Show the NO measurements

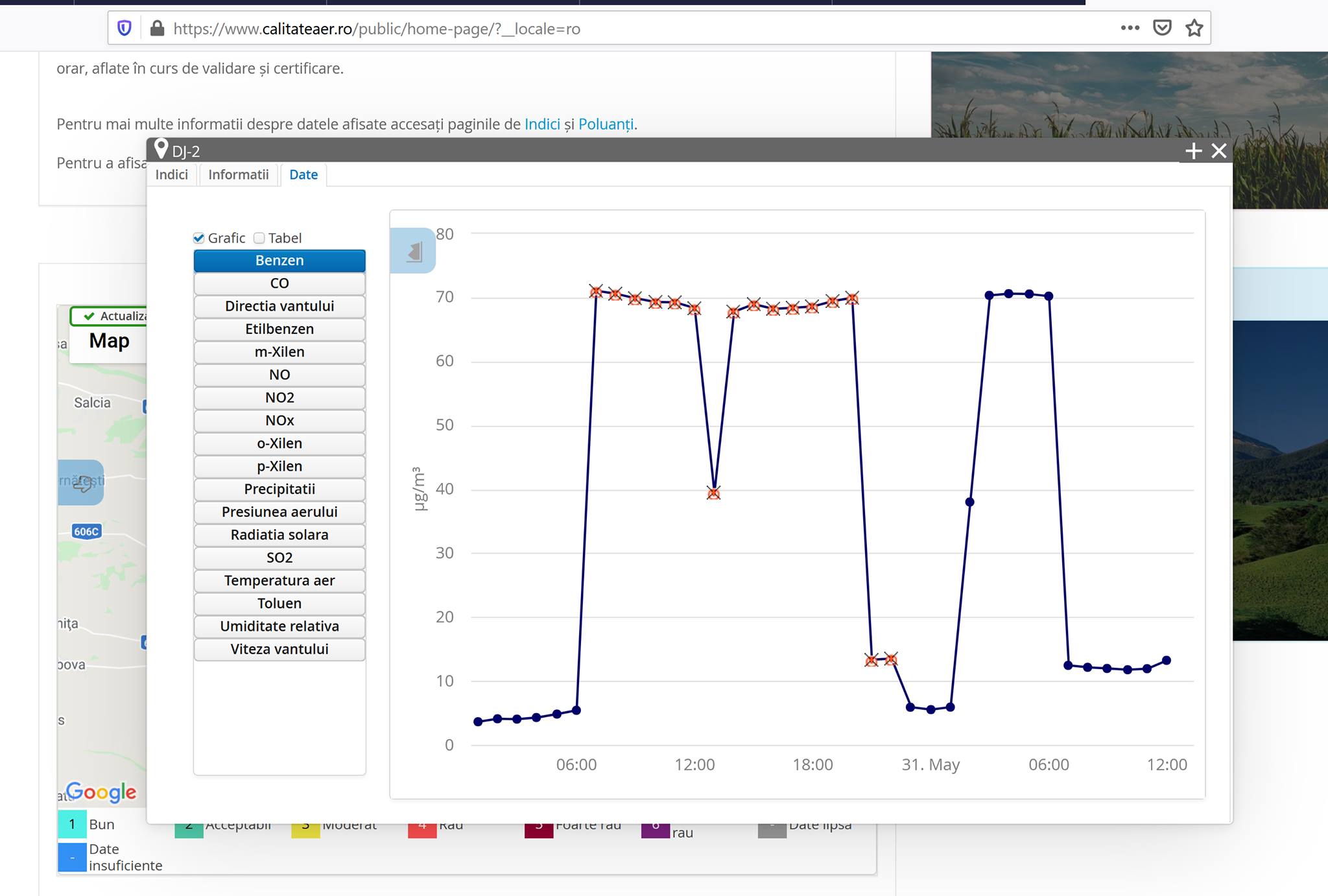(x=279, y=375)
